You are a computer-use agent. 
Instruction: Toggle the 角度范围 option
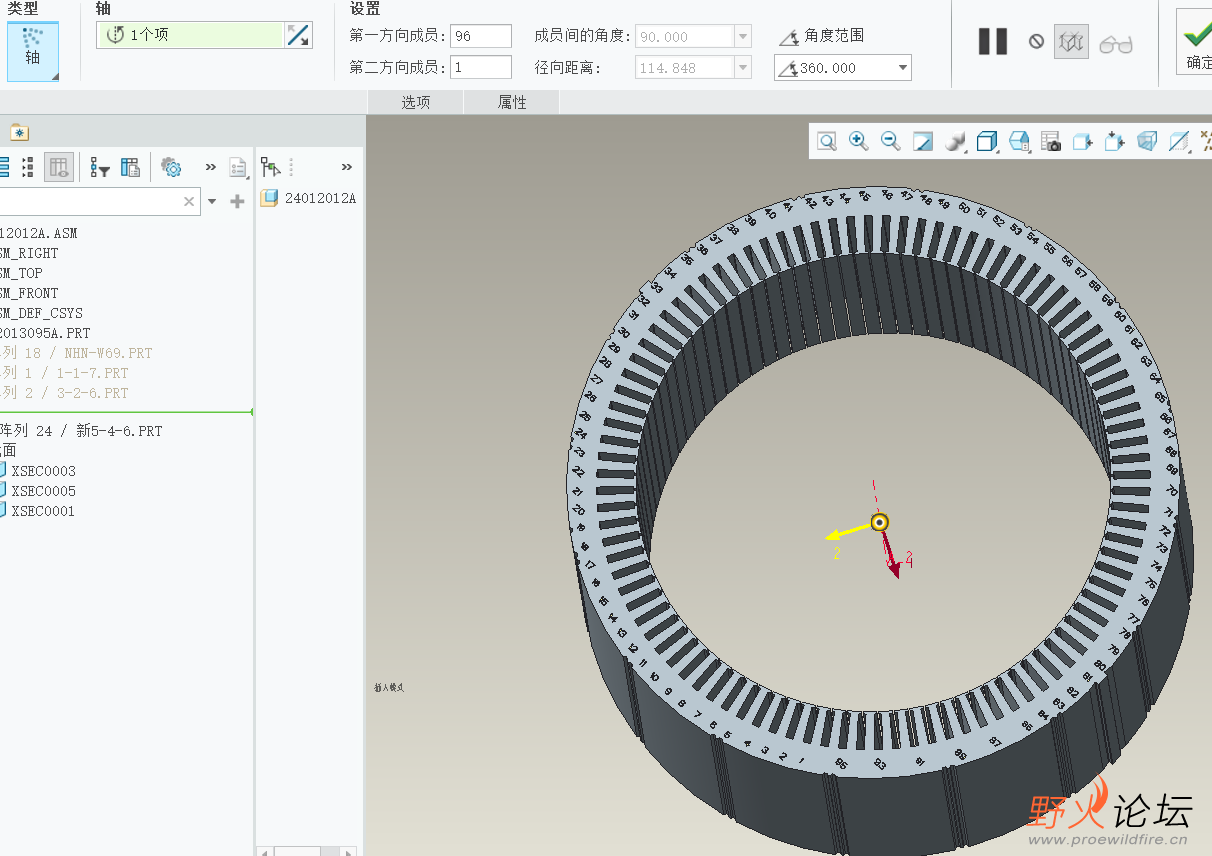coord(821,36)
